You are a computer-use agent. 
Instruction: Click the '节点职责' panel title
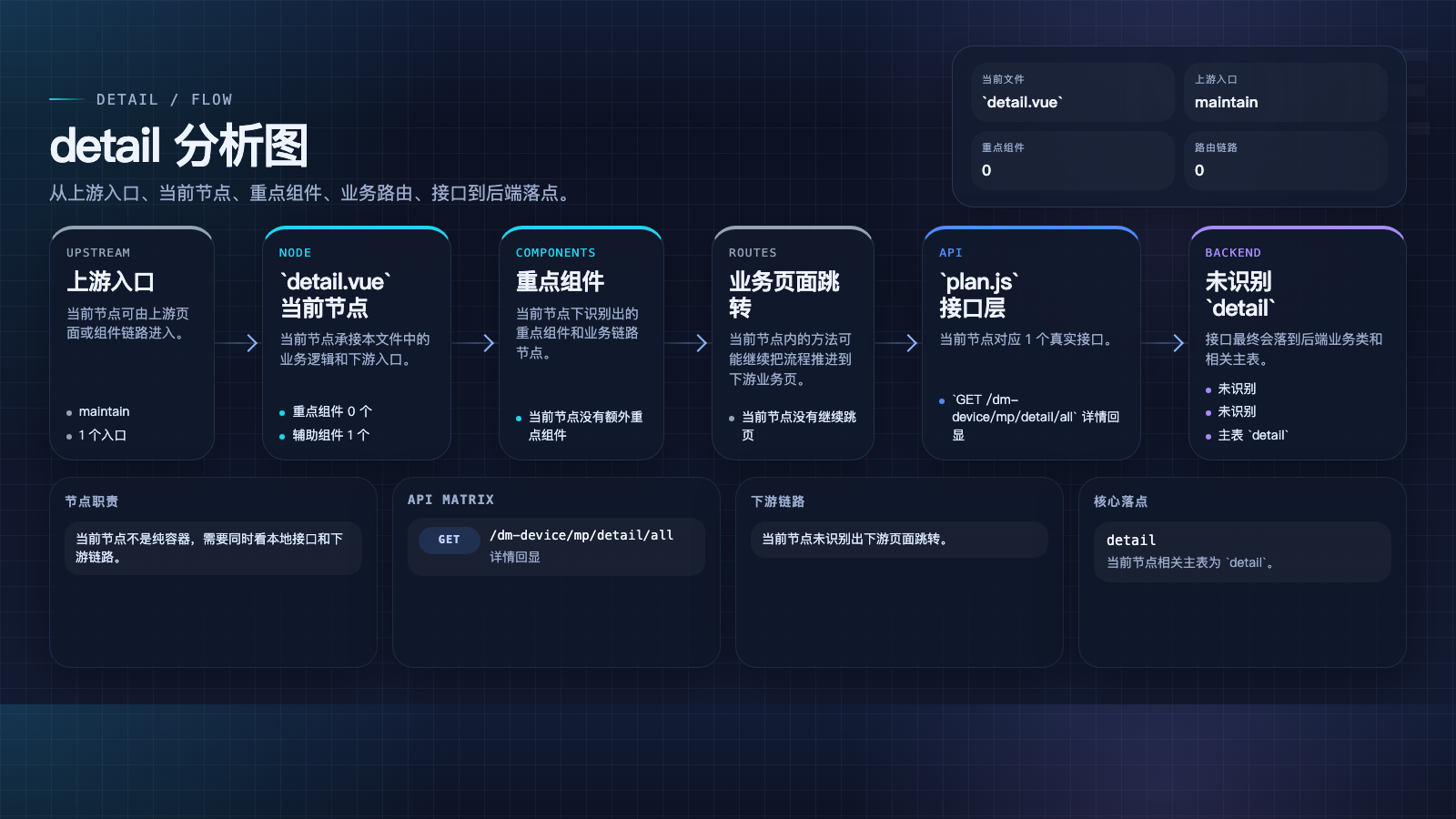[92, 501]
